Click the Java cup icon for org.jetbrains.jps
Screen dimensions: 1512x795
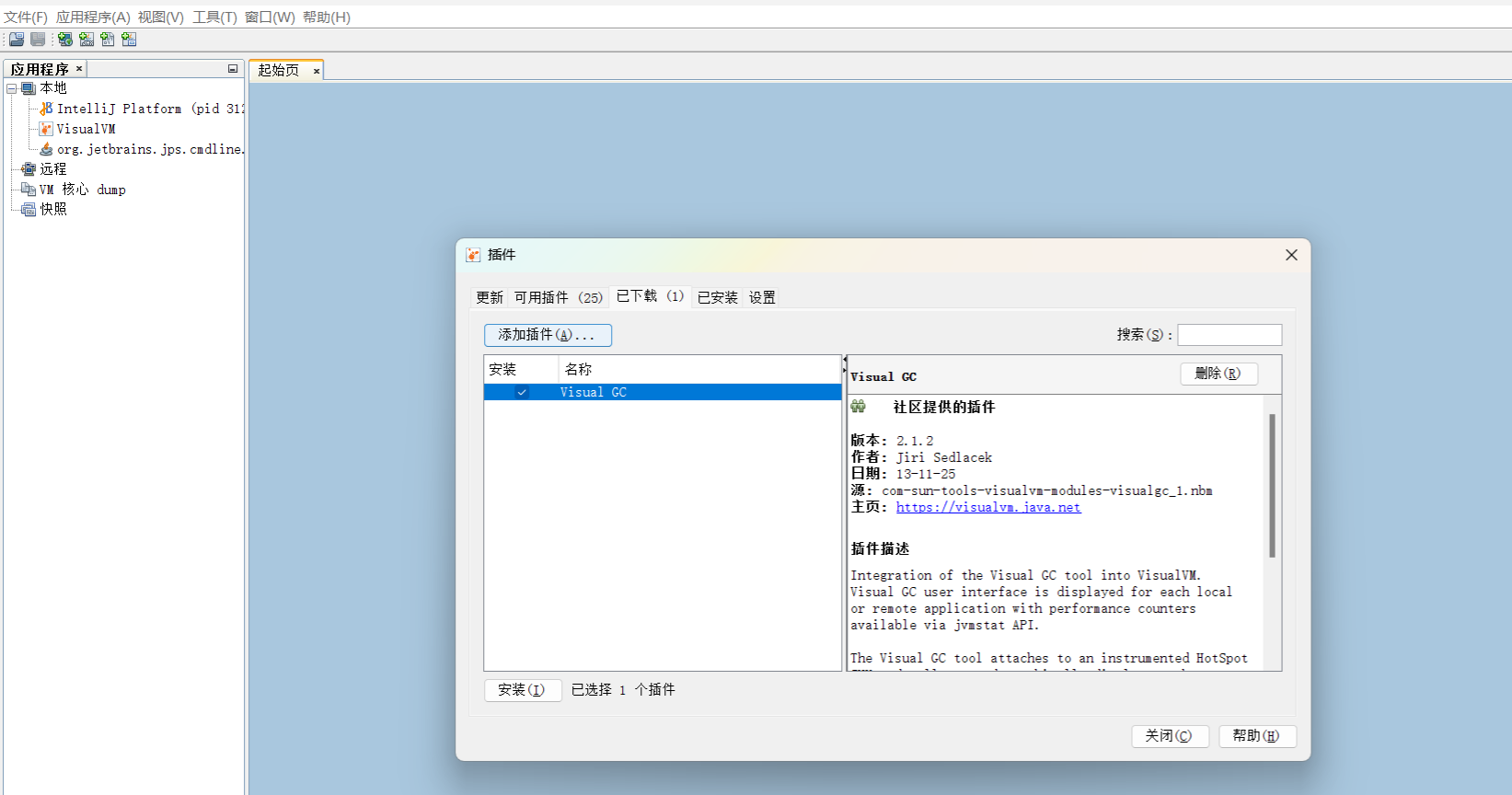(x=46, y=149)
